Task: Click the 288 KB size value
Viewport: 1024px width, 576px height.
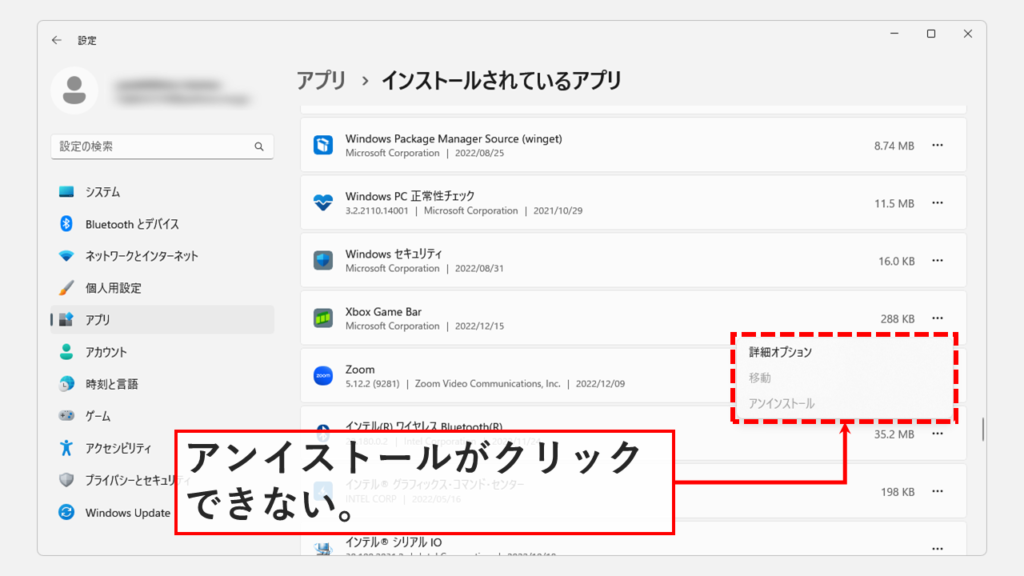Action: pos(897,319)
